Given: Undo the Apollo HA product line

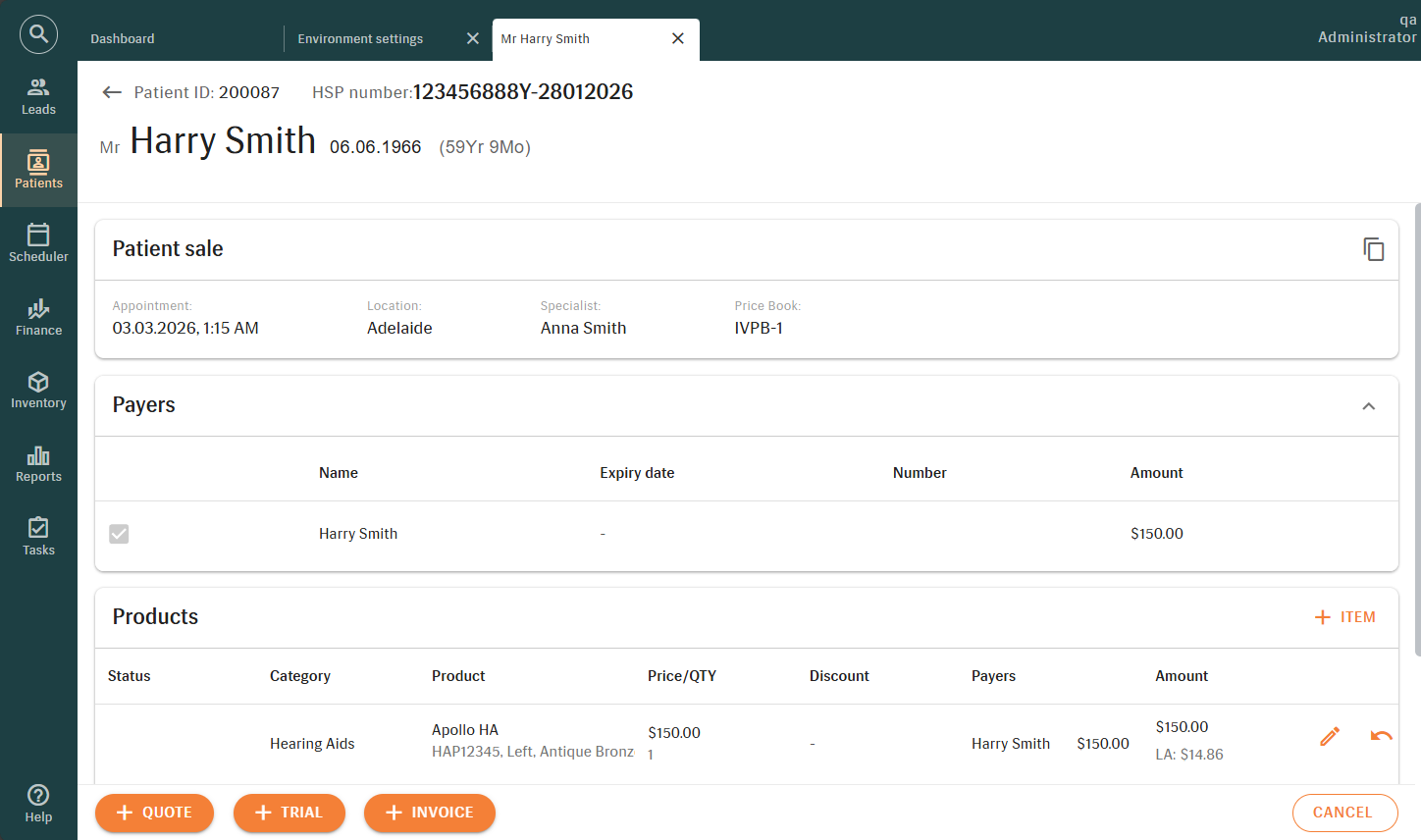Looking at the screenshot, I should coord(1381,736).
